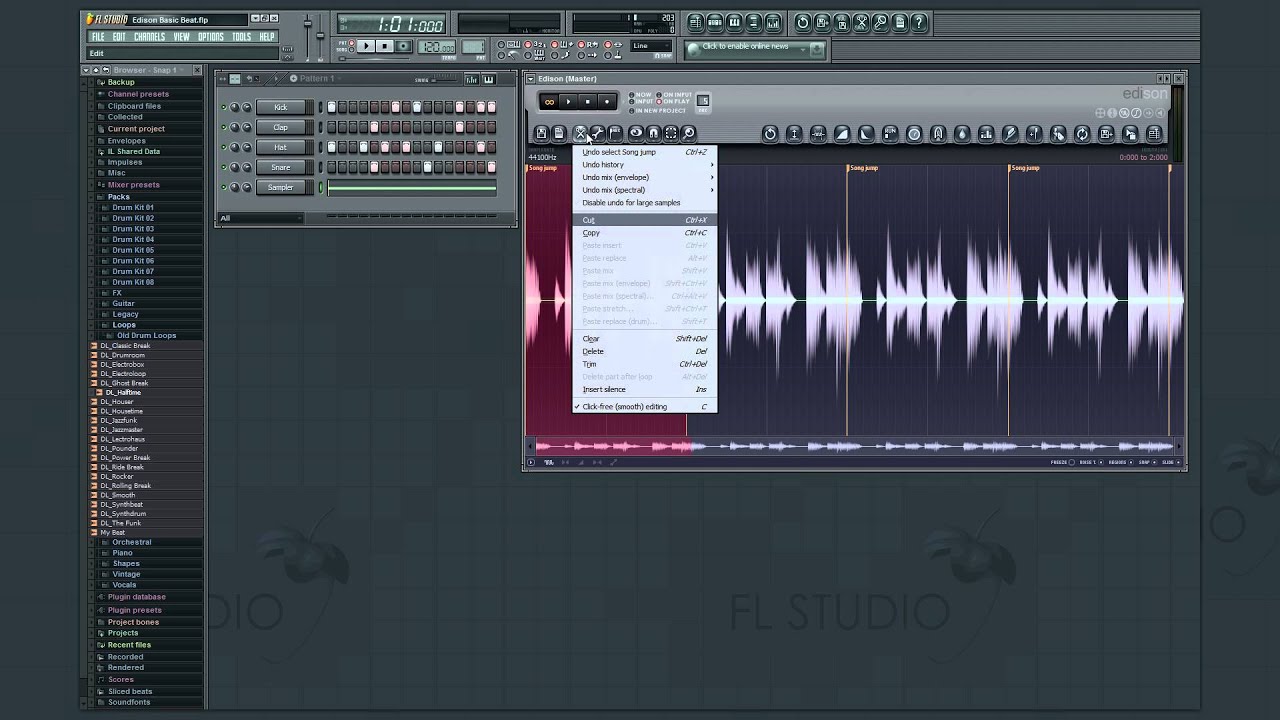Click Edison's send to playlist icon
Screen dimensions: 1280x720
[1106, 134]
